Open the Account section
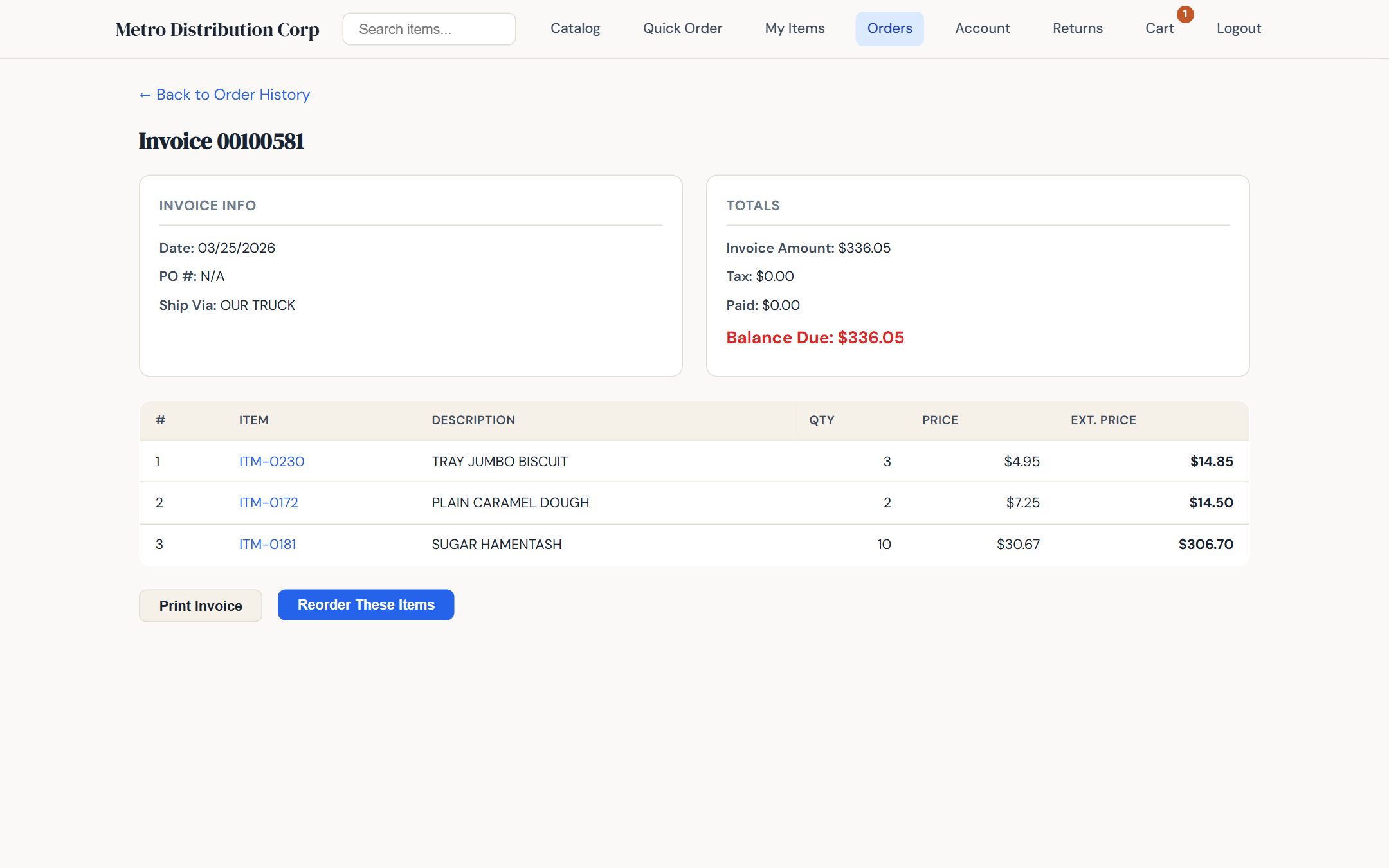The height and width of the screenshot is (868, 1389). pyautogui.click(x=983, y=28)
